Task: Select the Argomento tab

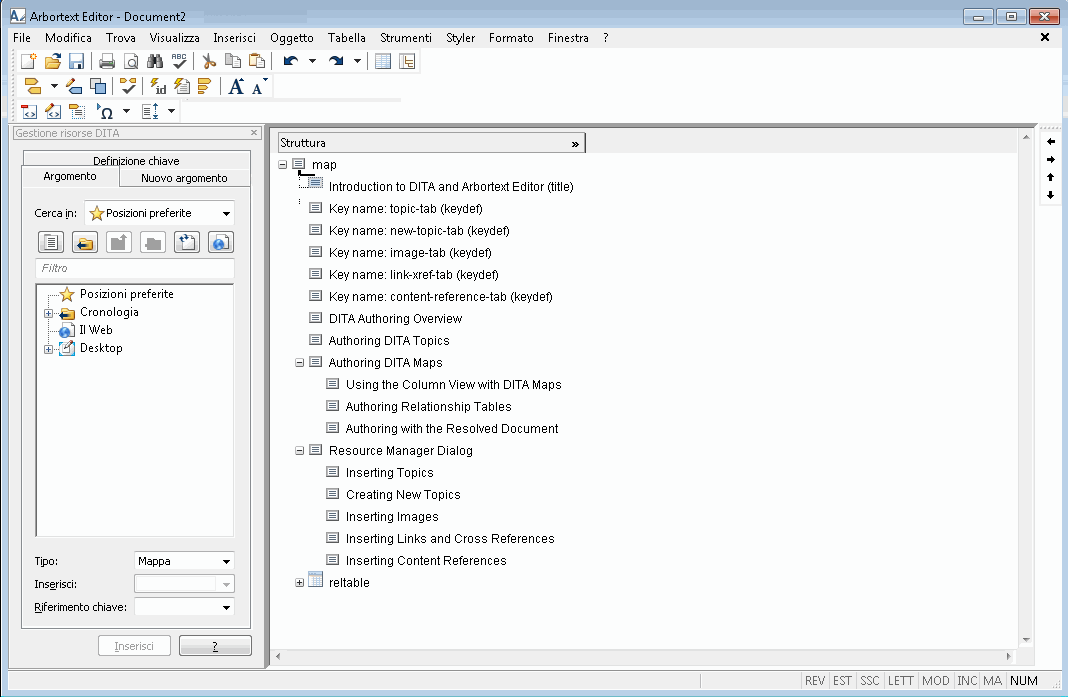Action: [70, 176]
